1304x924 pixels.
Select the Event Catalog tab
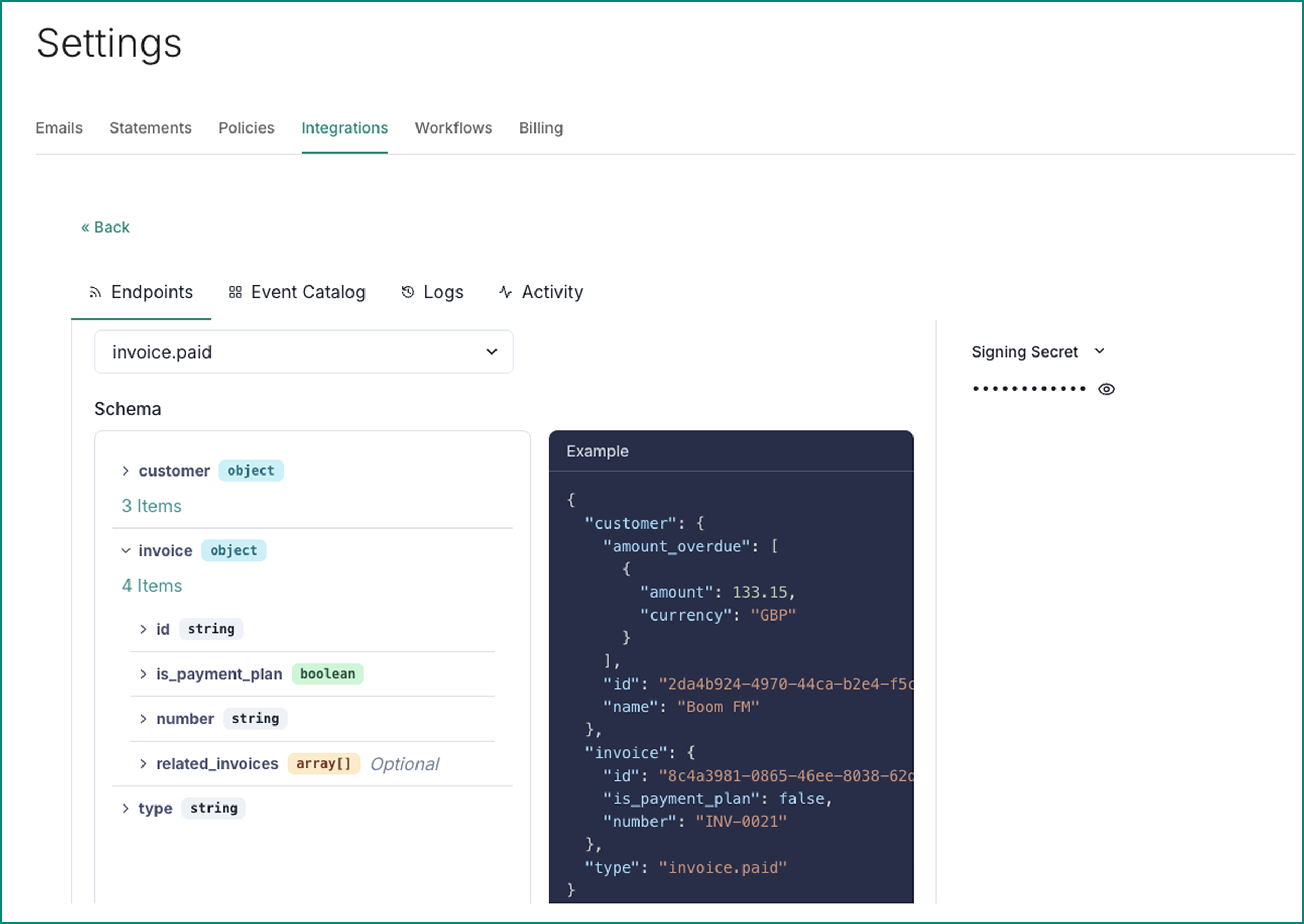coord(307,292)
